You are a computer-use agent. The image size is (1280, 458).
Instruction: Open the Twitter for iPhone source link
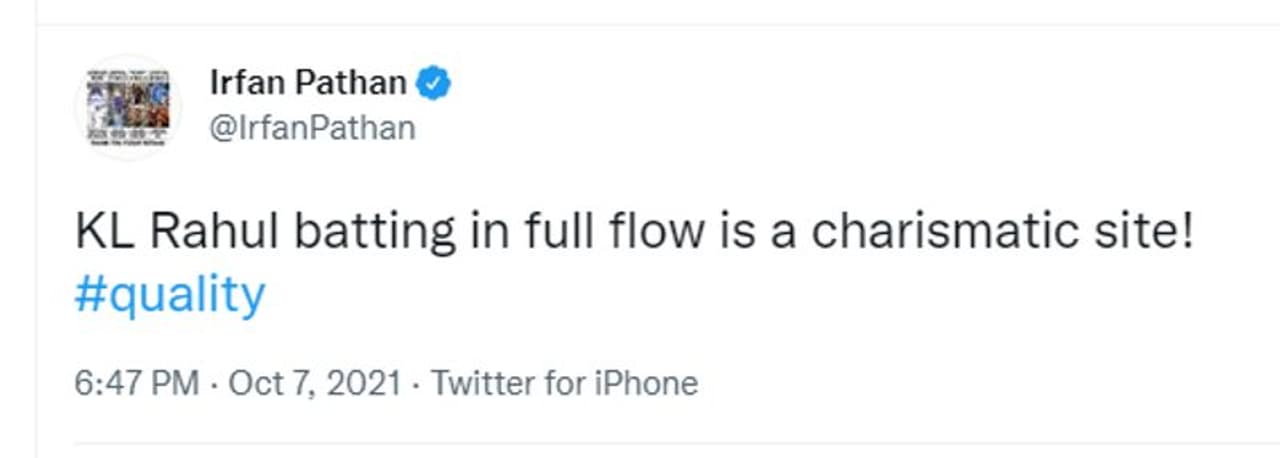[x=564, y=383]
